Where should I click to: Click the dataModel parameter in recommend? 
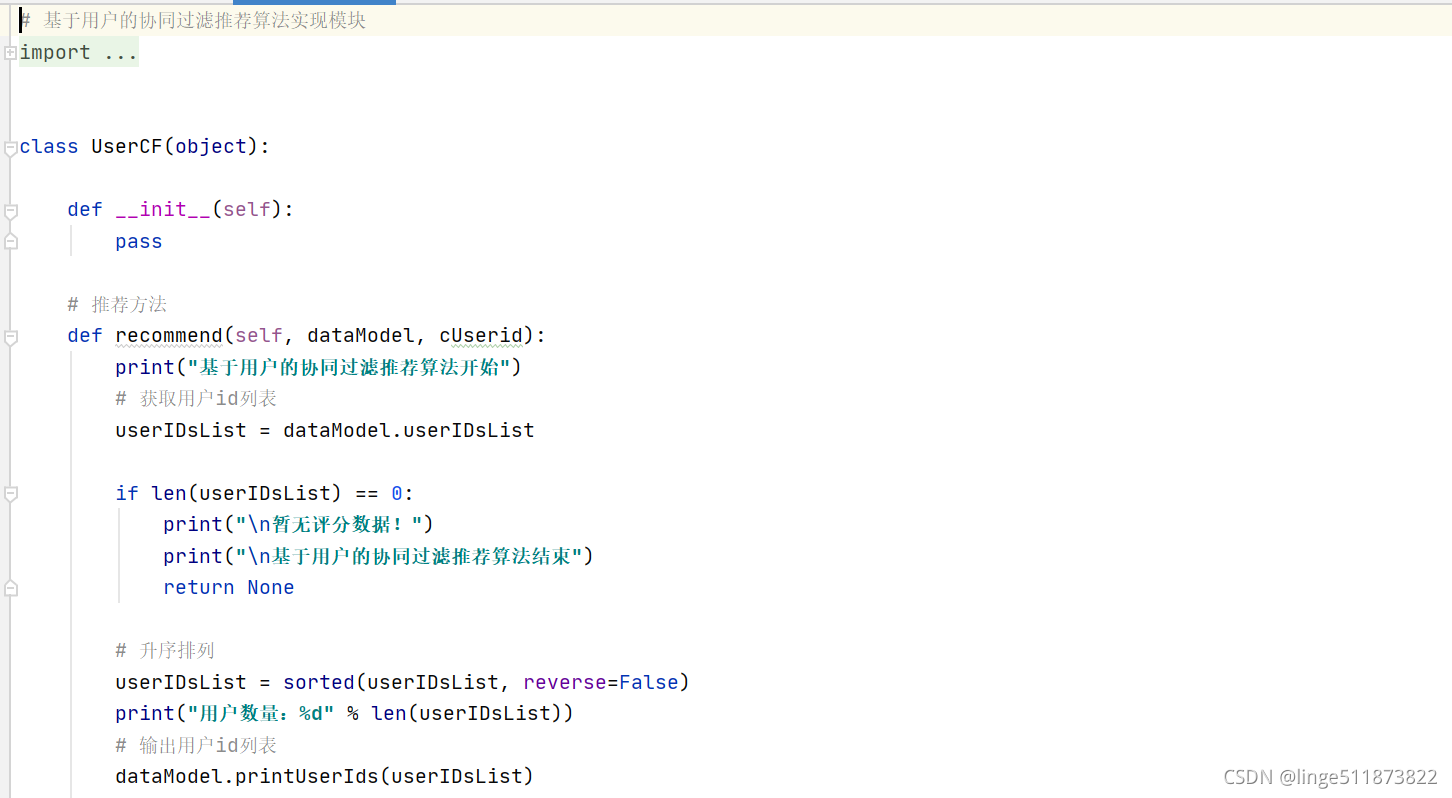[361, 336]
